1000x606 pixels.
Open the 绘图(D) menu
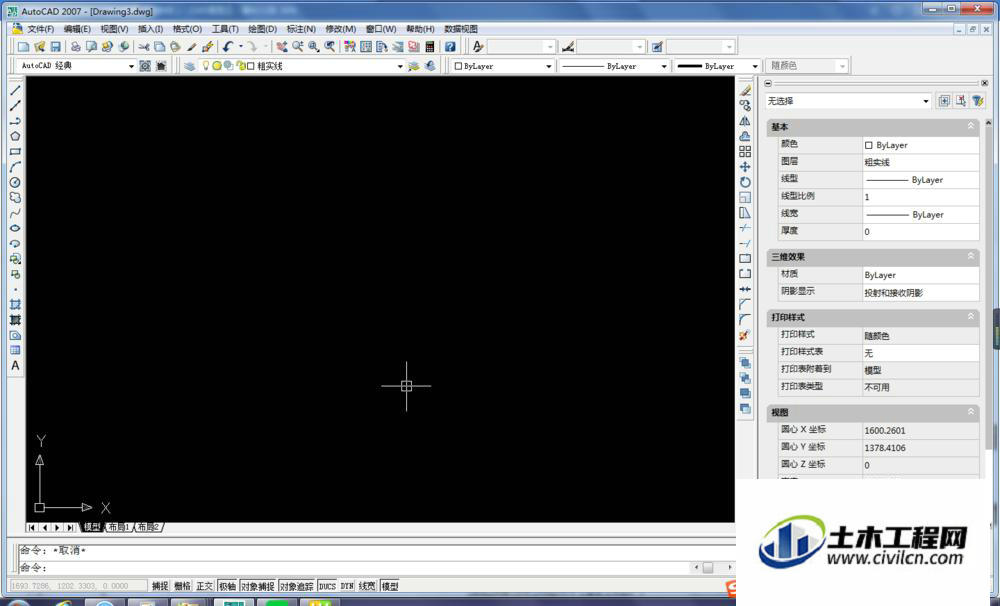262,29
